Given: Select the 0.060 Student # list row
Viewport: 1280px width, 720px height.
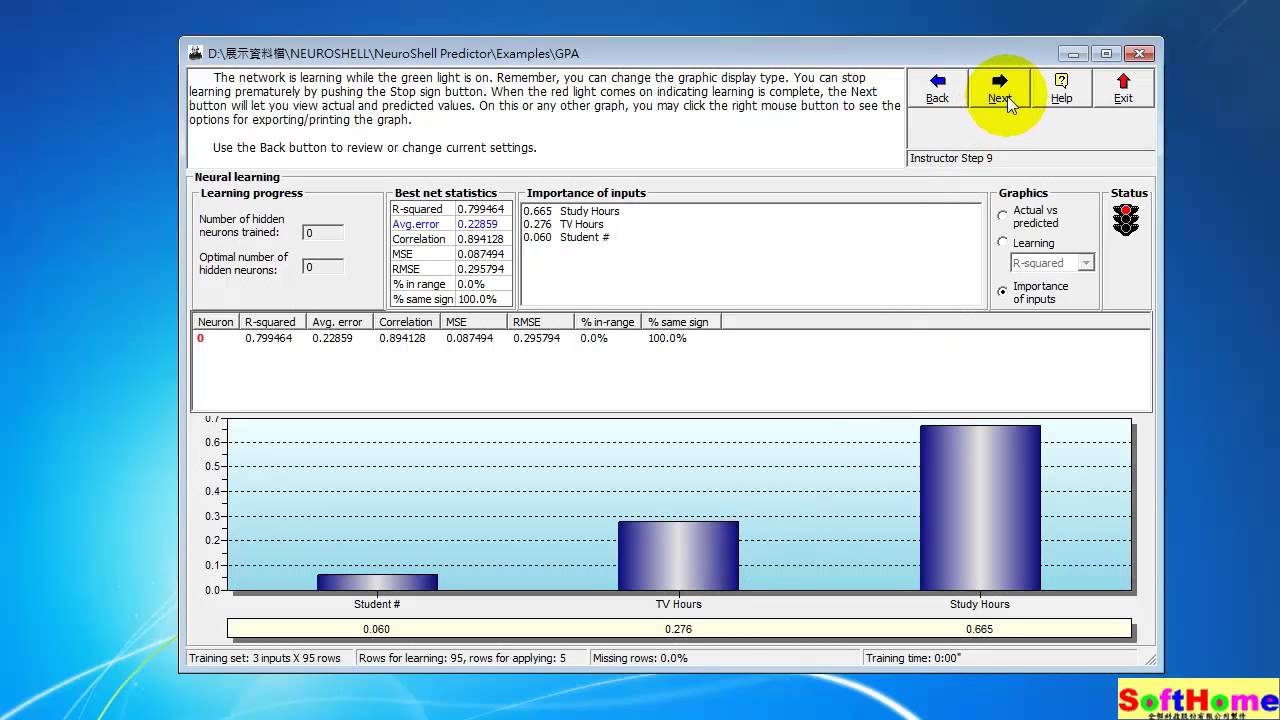Looking at the screenshot, I should (x=566, y=237).
